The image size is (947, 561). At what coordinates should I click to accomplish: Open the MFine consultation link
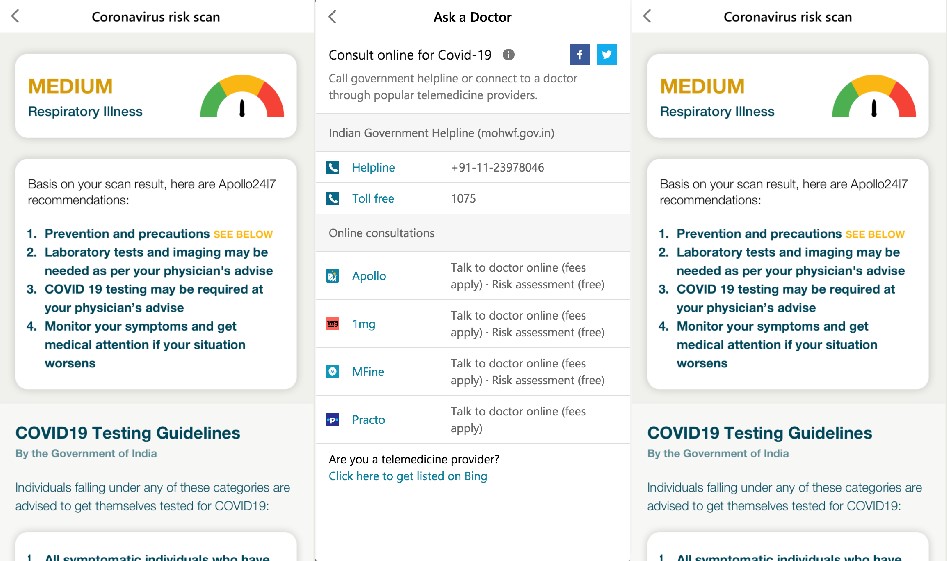[368, 371]
